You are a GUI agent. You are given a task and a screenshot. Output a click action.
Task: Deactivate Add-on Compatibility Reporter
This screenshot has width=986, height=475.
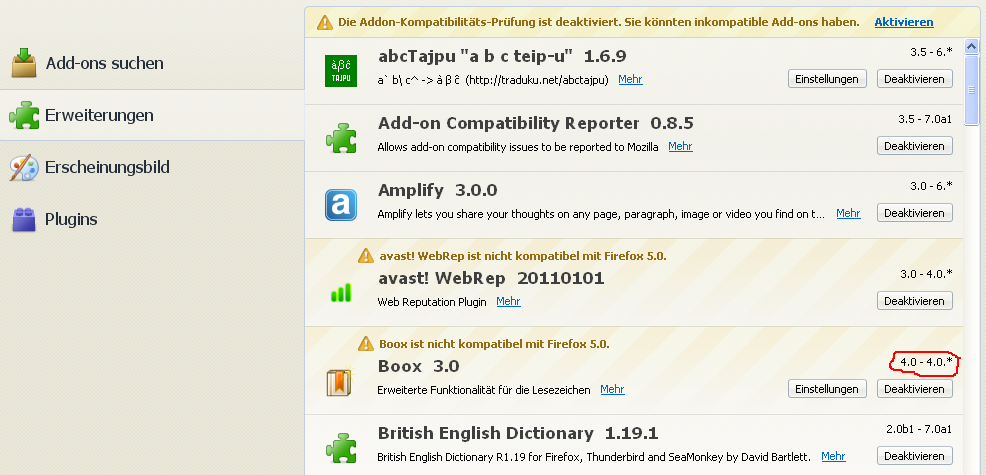[914, 146]
